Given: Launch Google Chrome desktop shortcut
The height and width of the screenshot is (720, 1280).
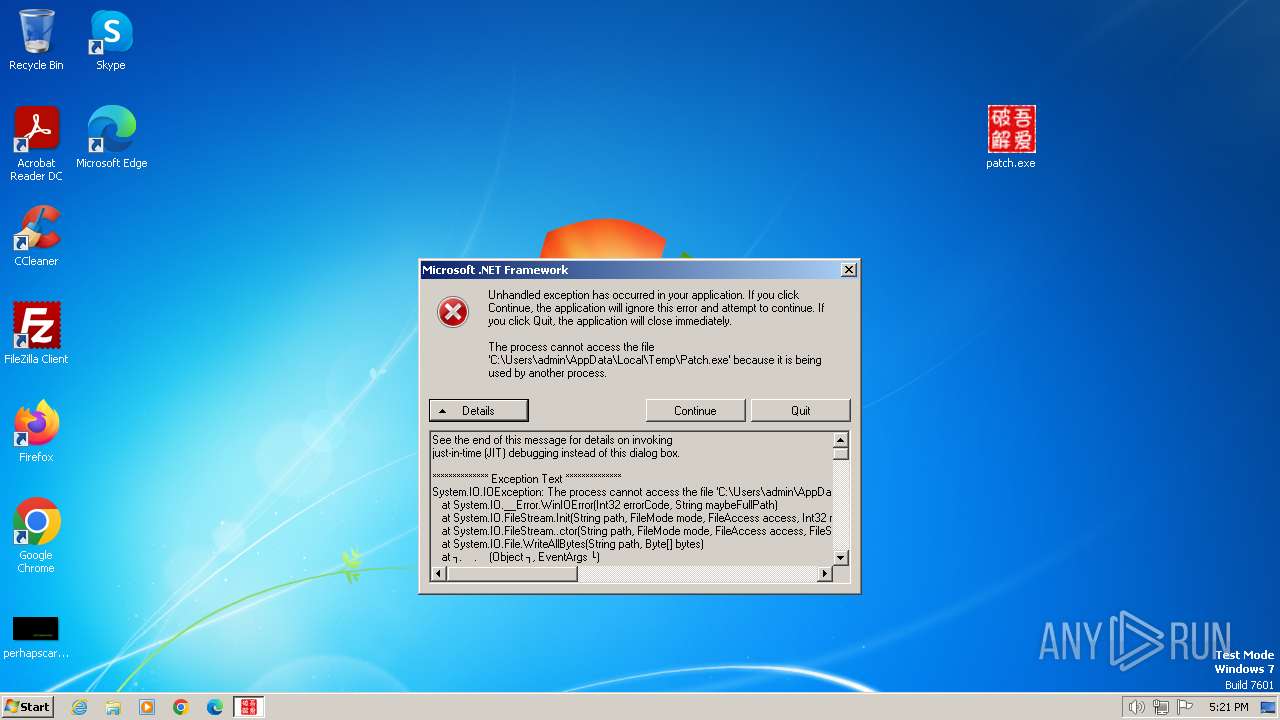Looking at the screenshot, I should coord(36,536).
